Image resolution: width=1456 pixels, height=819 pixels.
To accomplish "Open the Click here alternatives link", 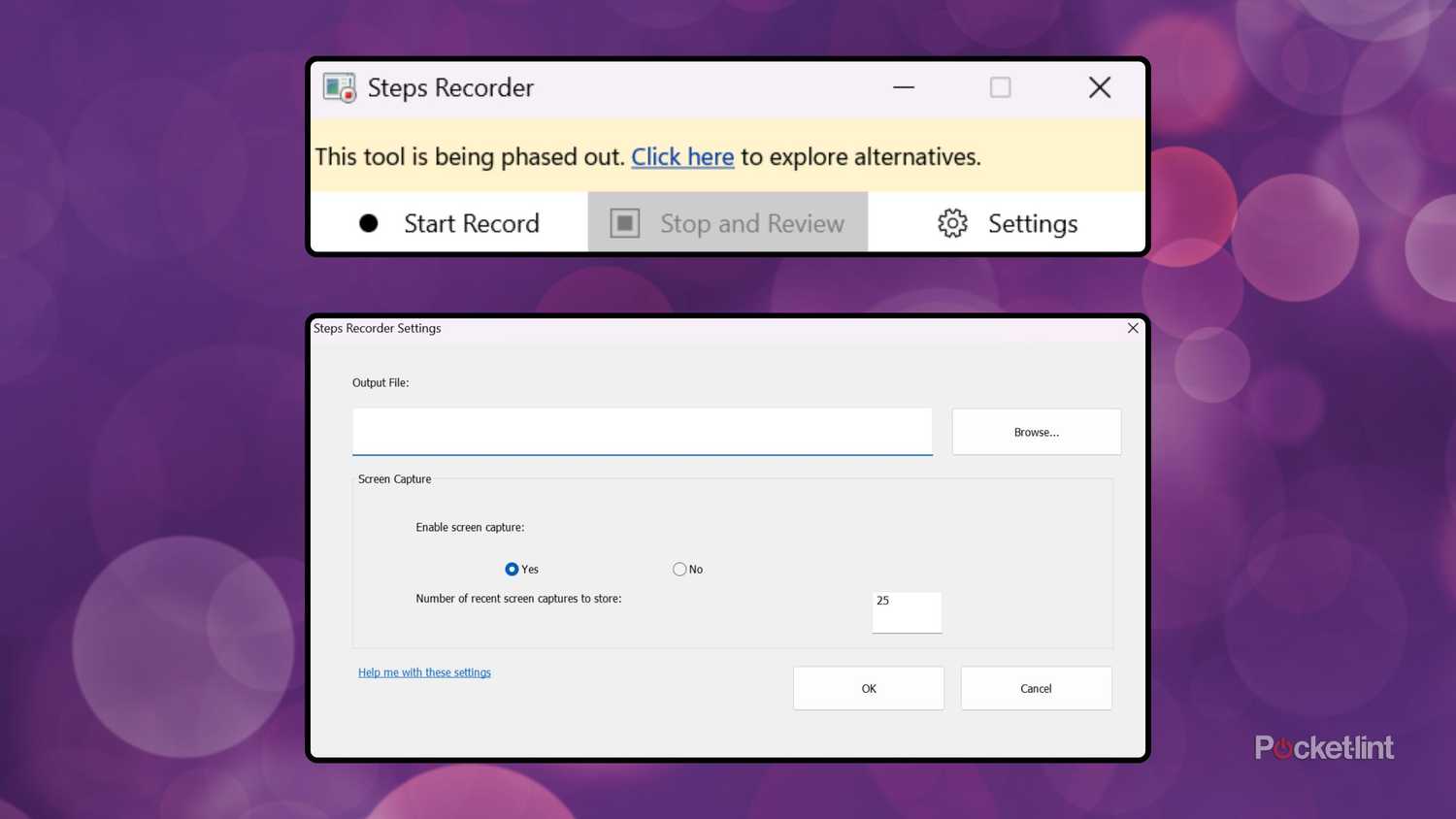I will pos(681,156).
